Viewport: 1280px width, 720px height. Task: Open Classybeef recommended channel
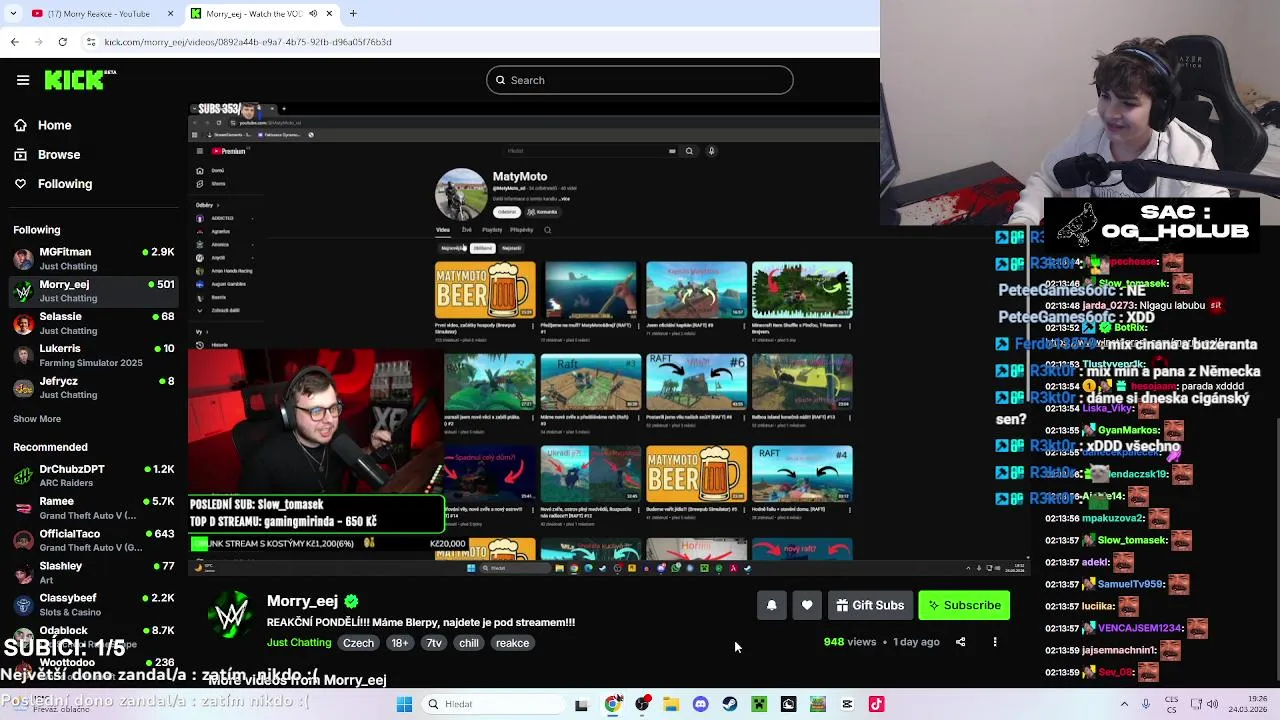pos(94,604)
